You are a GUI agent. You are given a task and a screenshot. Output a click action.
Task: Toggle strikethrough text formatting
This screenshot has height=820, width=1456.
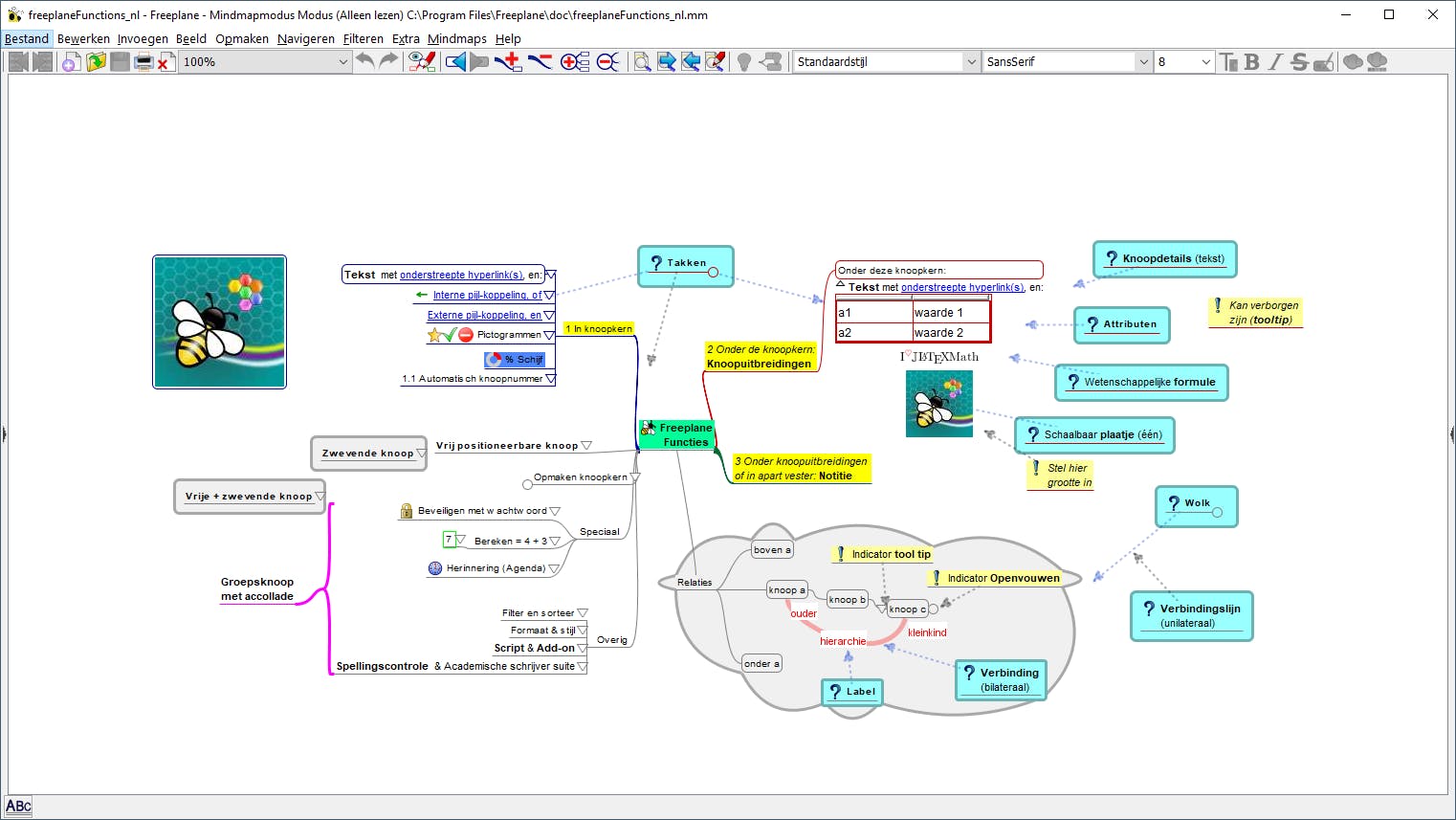pos(1297,61)
